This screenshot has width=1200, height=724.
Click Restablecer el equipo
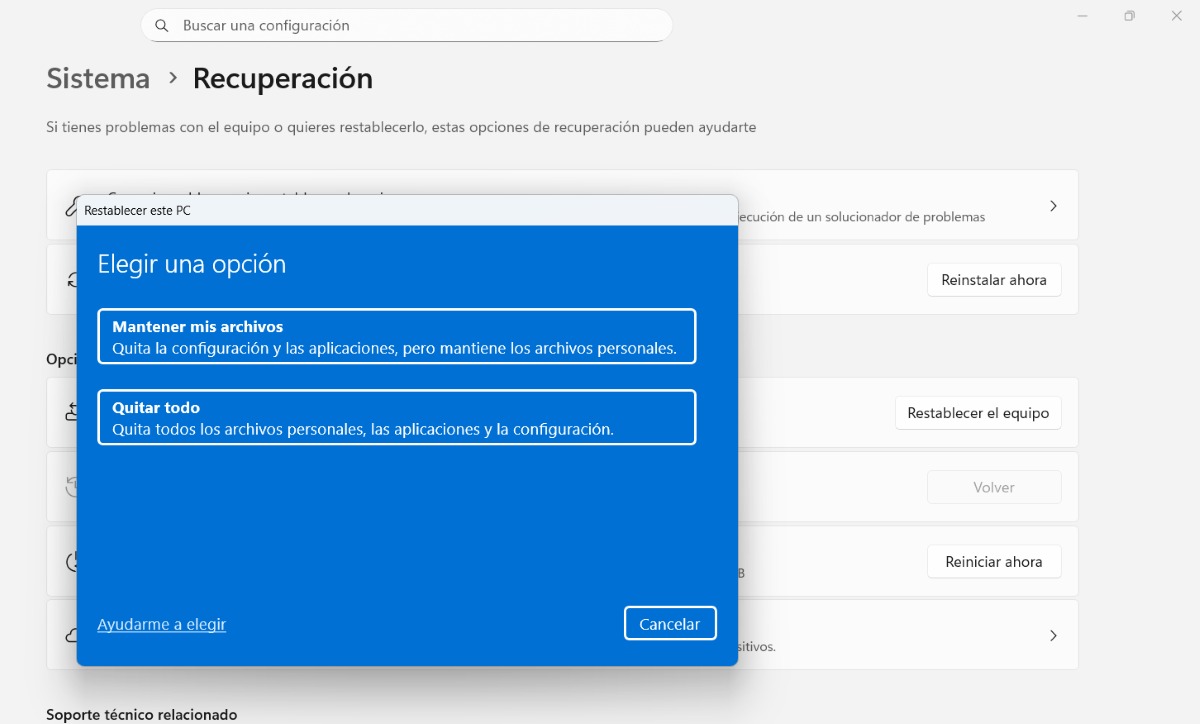coord(978,412)
